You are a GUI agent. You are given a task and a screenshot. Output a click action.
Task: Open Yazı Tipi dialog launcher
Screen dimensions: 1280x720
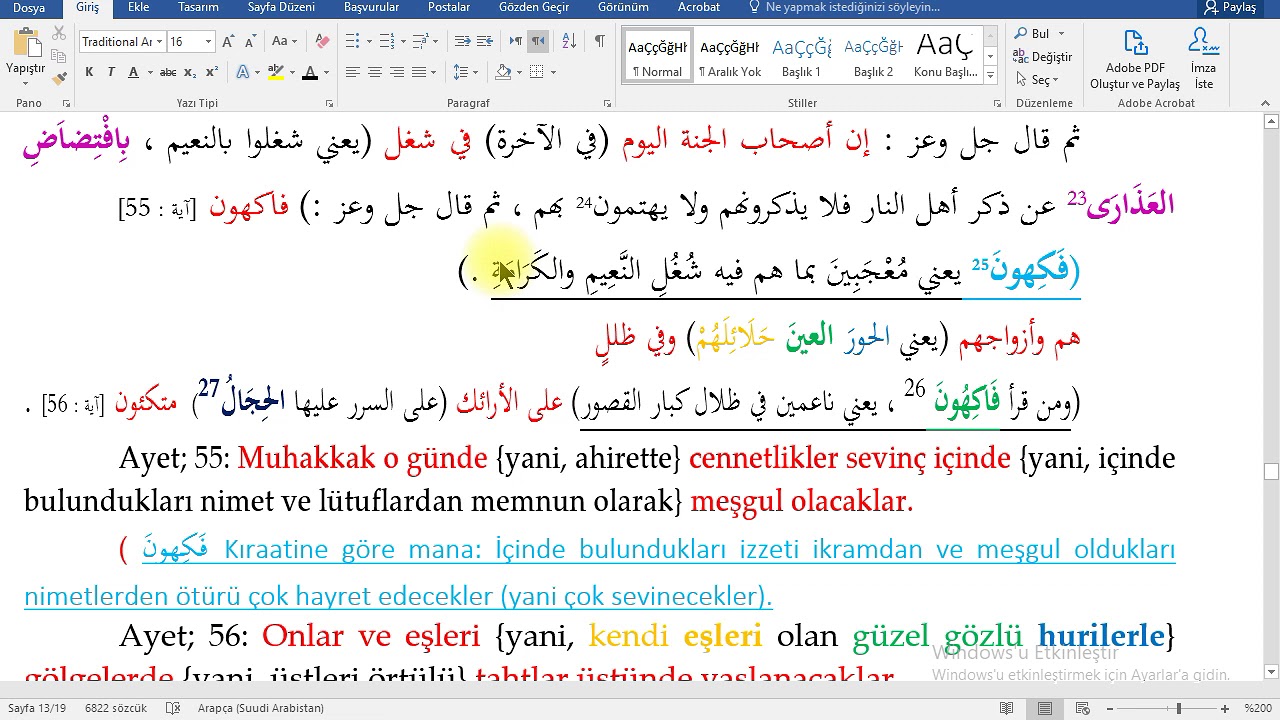click(329, 103)
